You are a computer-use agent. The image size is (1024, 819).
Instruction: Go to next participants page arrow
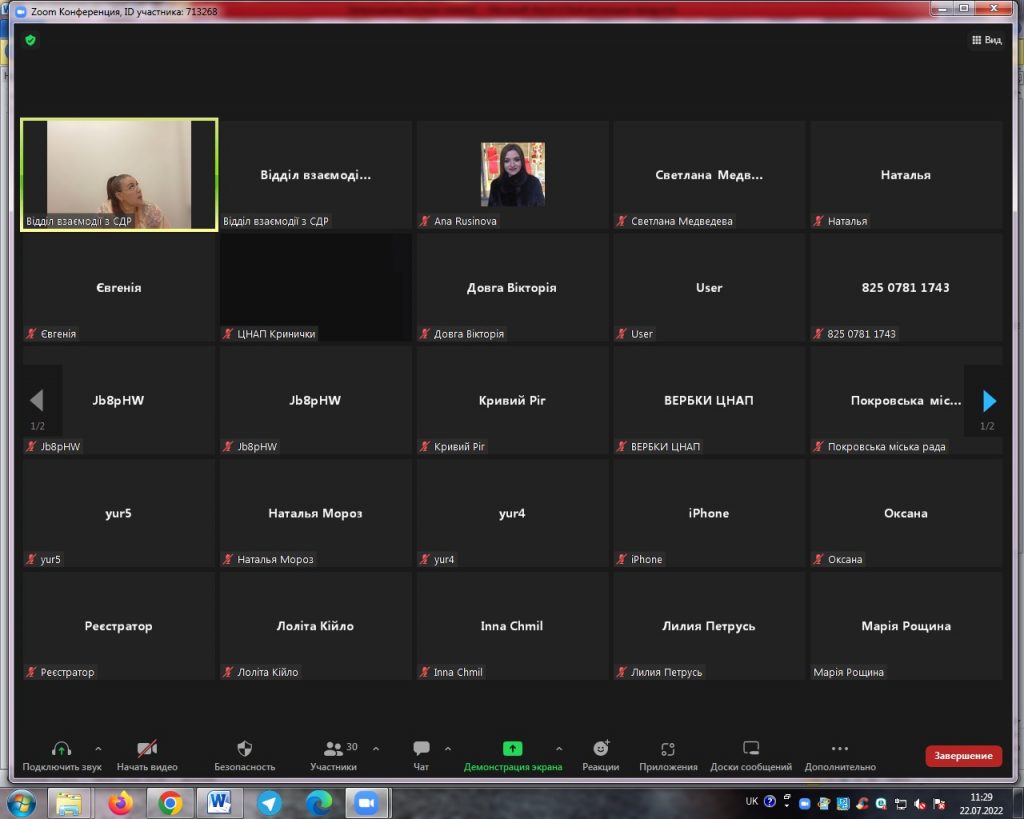989,401
